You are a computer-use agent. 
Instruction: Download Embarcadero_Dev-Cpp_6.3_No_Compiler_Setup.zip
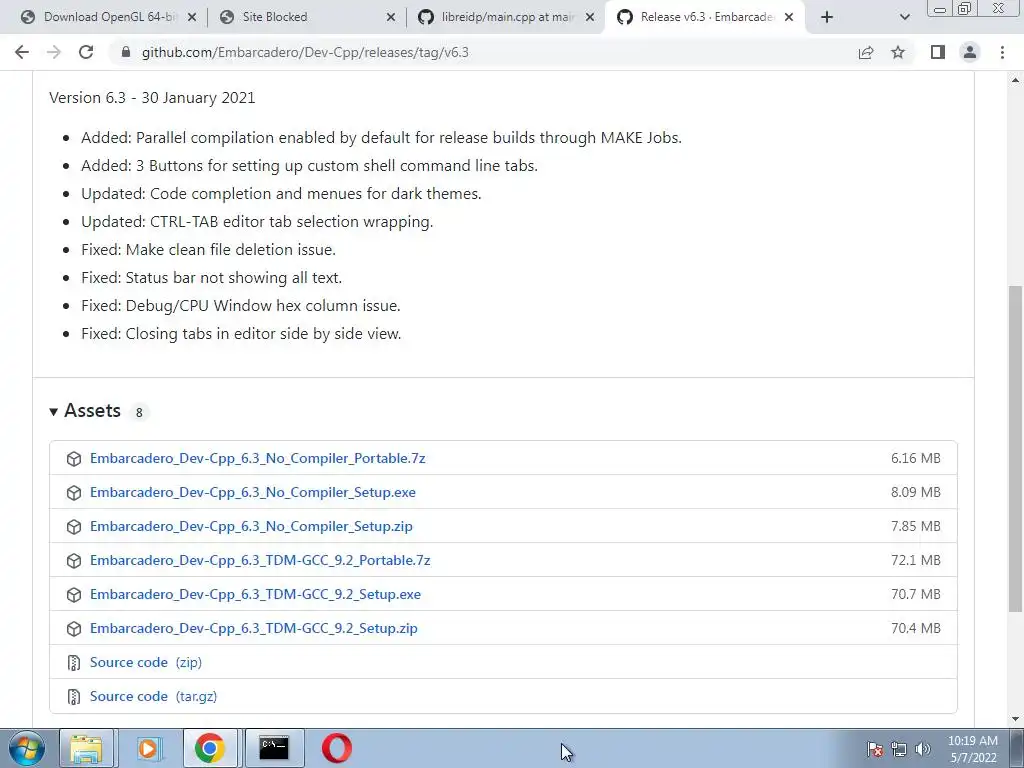pos(251,526)
